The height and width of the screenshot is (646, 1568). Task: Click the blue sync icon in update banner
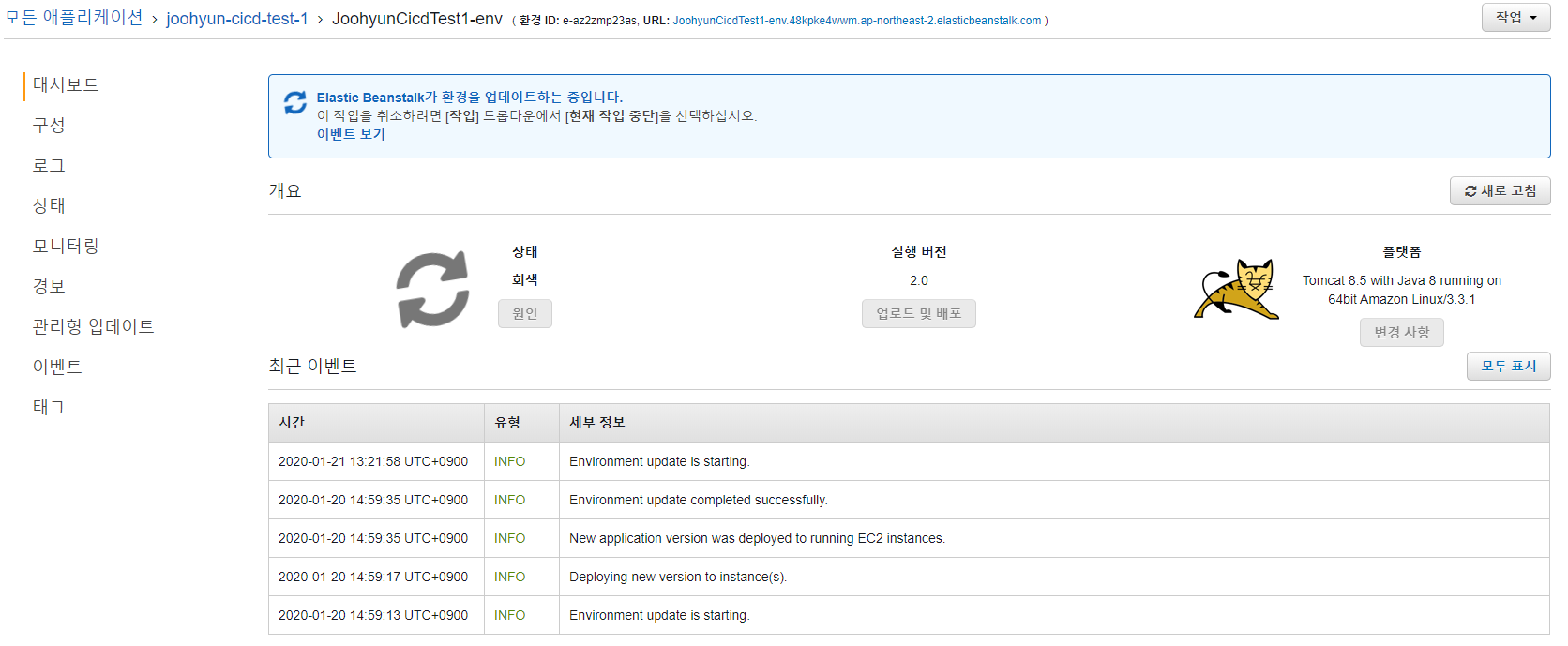point(295,103)
